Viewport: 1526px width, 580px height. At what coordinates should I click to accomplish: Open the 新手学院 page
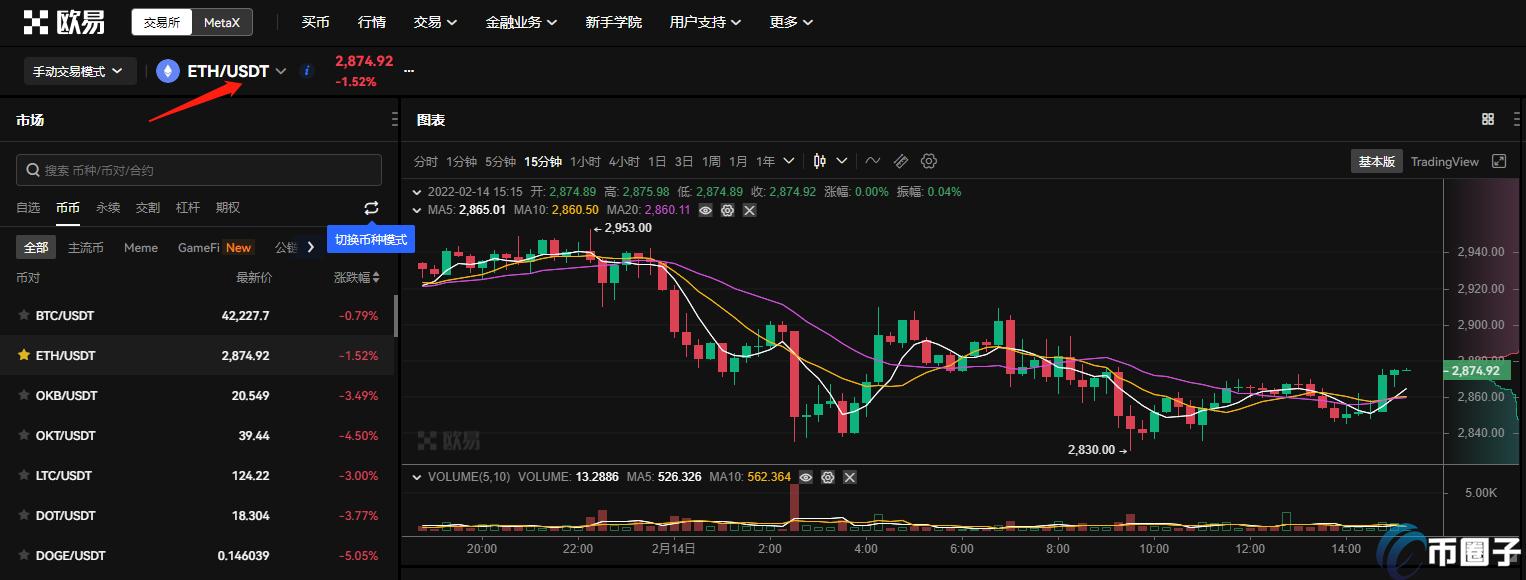pyautogui.click(x=614, y=21)
